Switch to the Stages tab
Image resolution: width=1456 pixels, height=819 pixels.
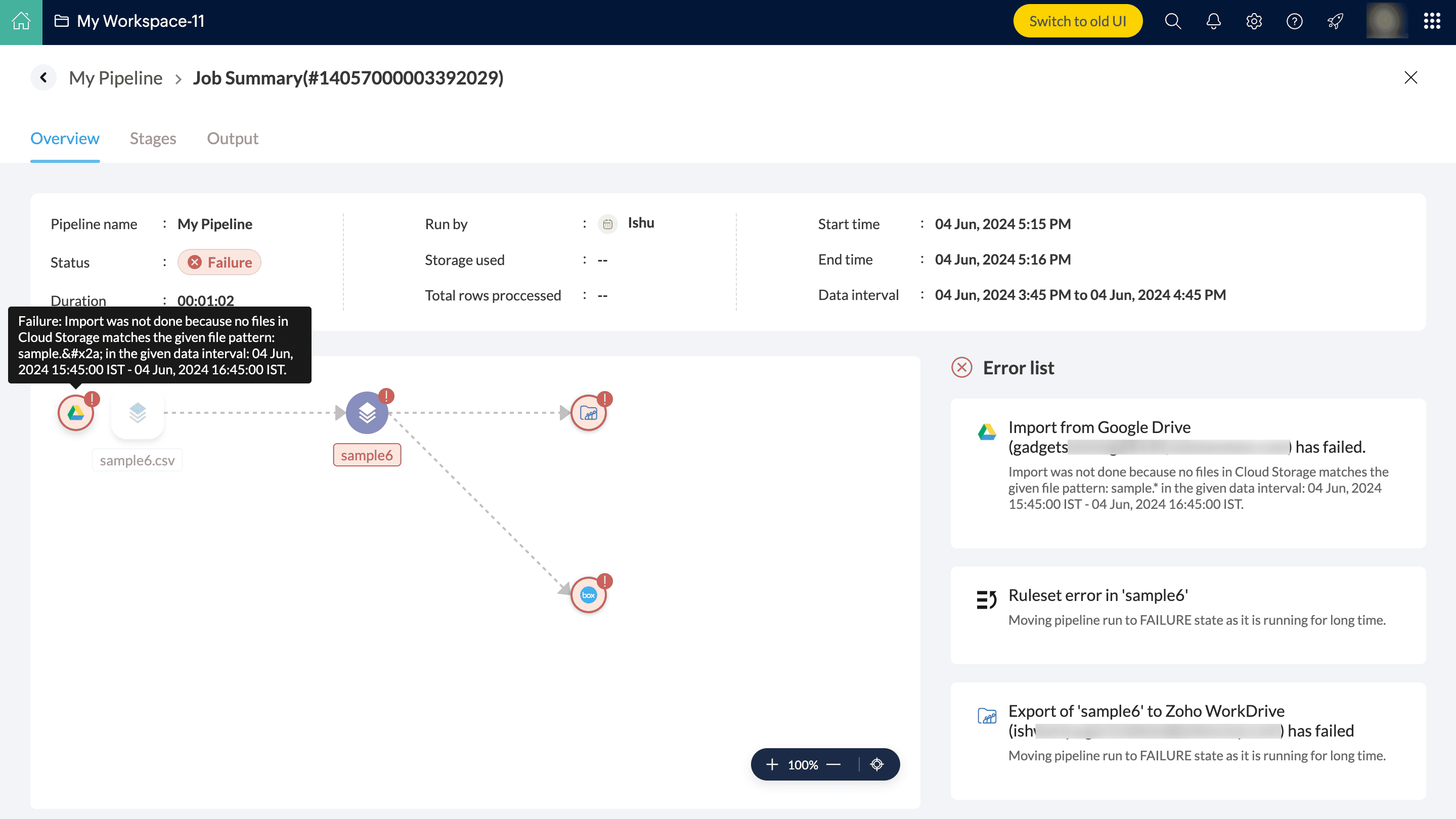(153, 139)
